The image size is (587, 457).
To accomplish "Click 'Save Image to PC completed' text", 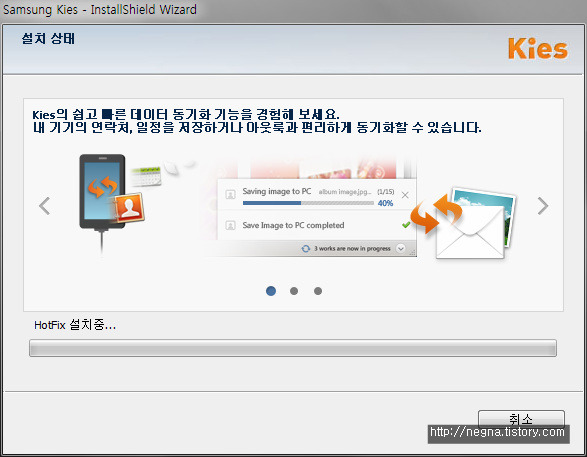I will pos(293,225).
